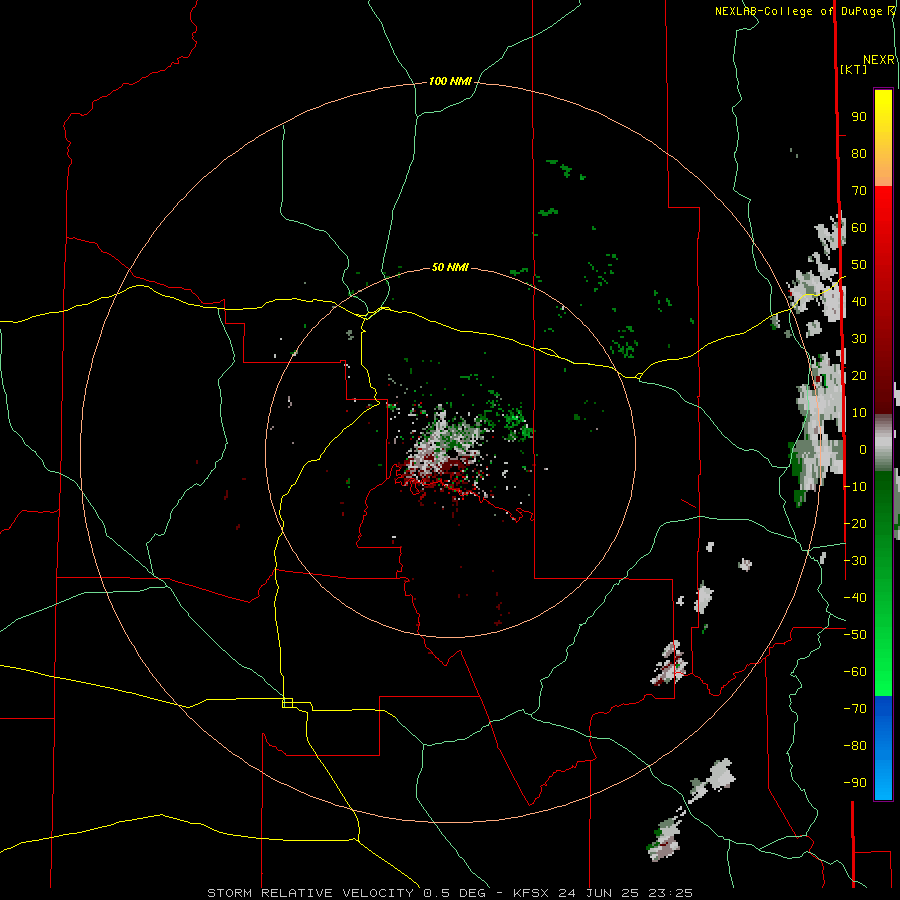Click the 100 NMI range ring label

point(450,82)
